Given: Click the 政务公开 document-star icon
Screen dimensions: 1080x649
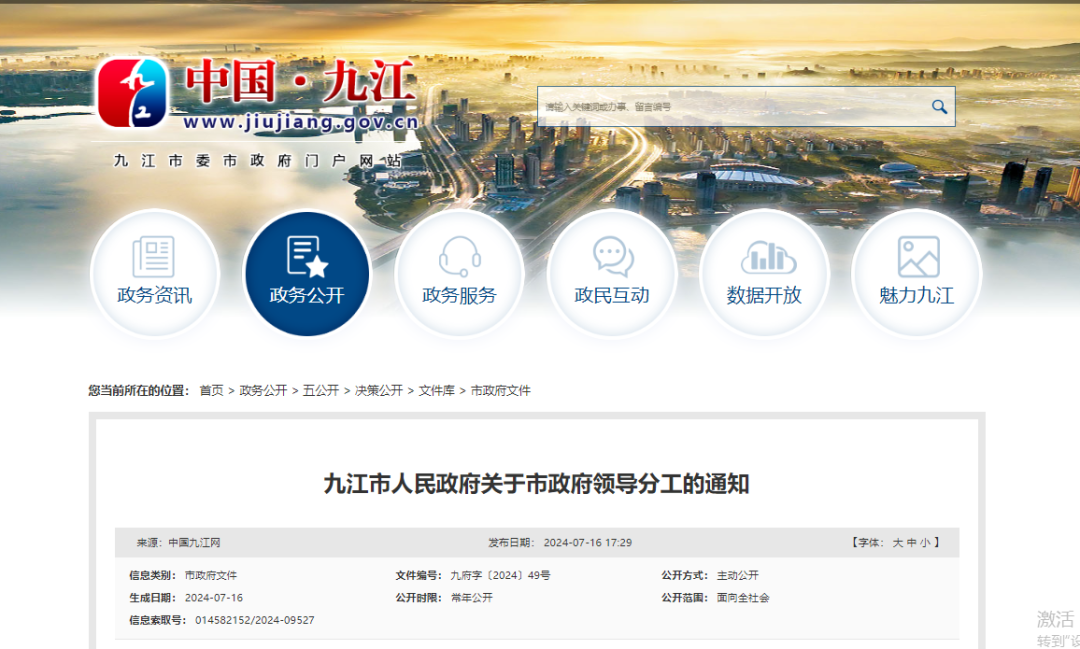Looking at the screenshot, I should (x=307, y=256).
